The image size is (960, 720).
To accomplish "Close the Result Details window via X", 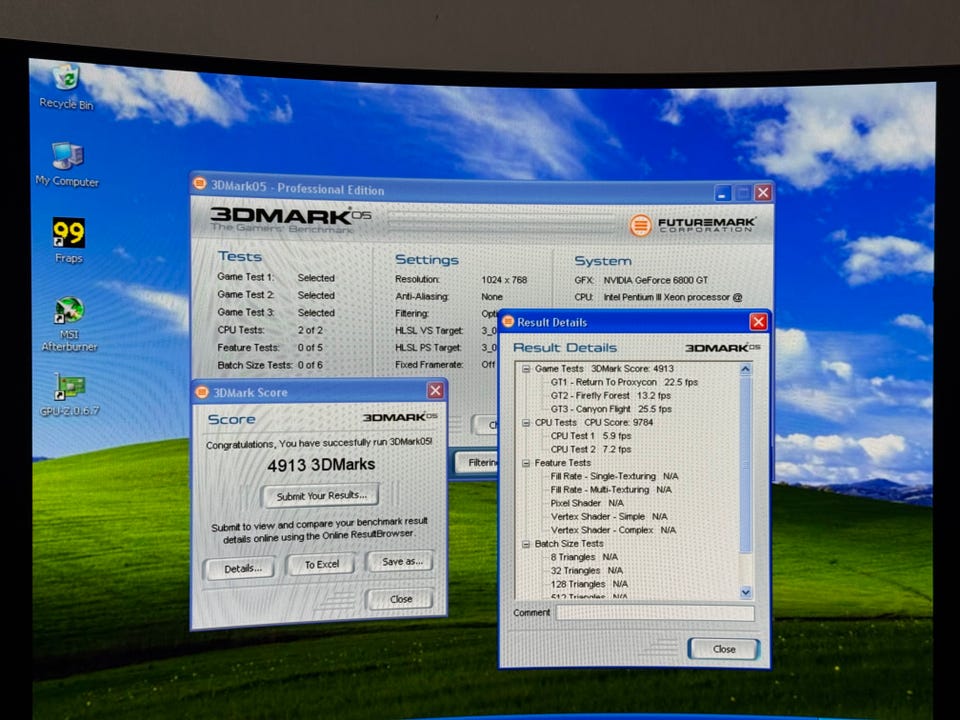I will pos(758,322).
